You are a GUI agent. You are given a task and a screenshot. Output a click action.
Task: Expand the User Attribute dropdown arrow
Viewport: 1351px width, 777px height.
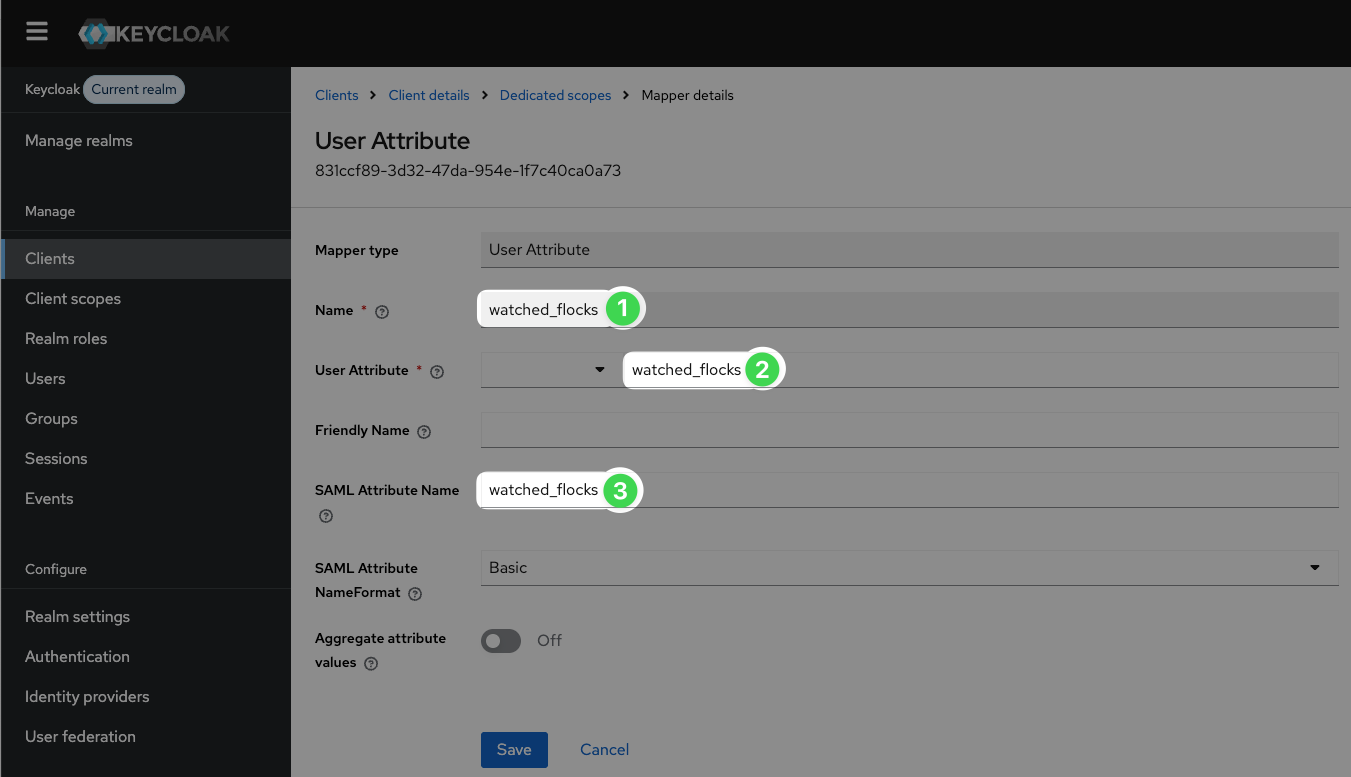(600, 370)
